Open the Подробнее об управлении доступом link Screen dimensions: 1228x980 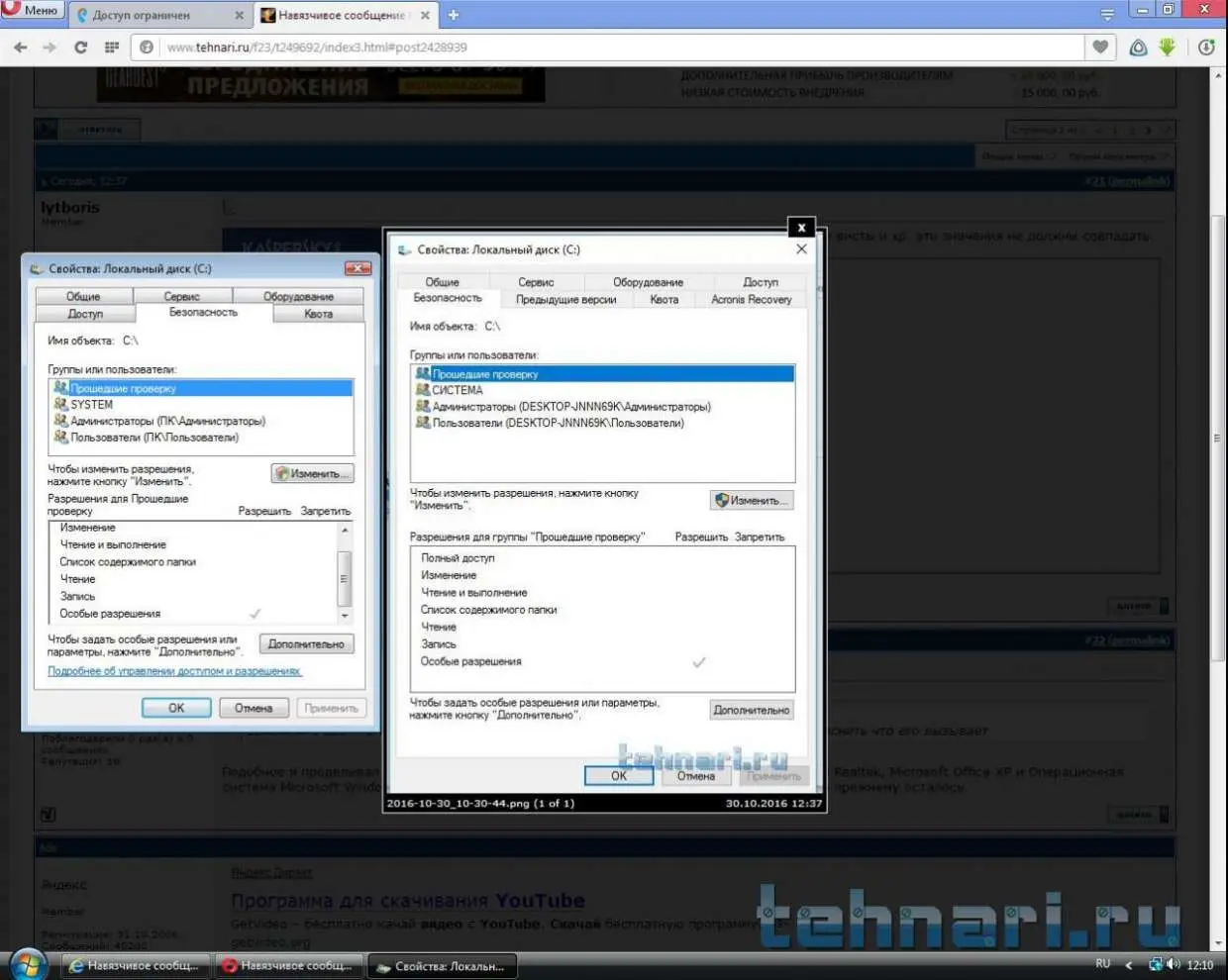tap(174, 671)
